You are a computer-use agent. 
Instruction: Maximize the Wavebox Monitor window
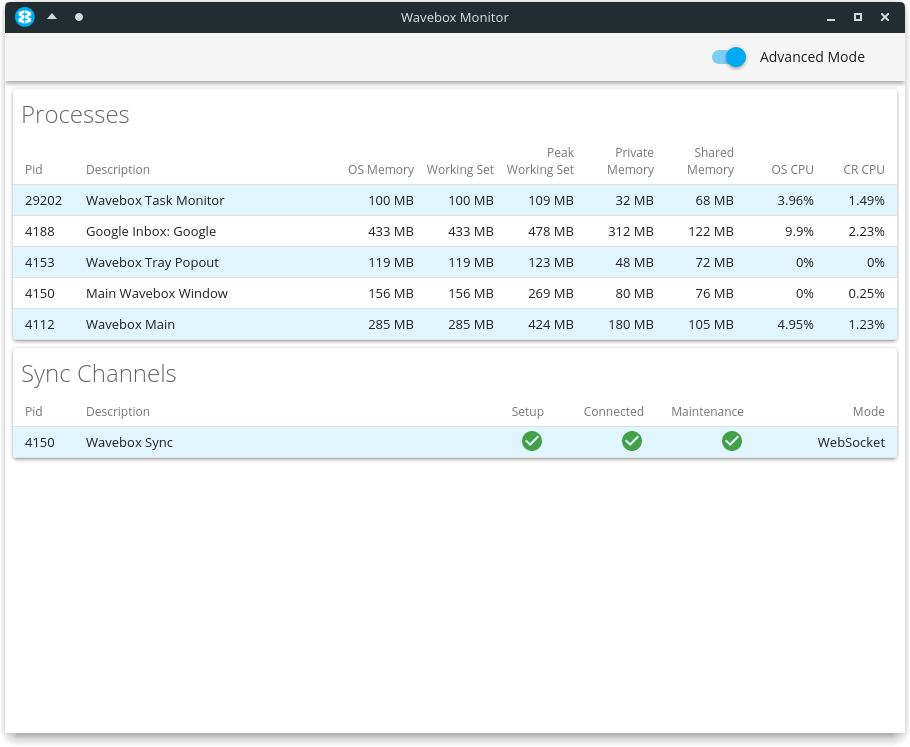[857, 17]
